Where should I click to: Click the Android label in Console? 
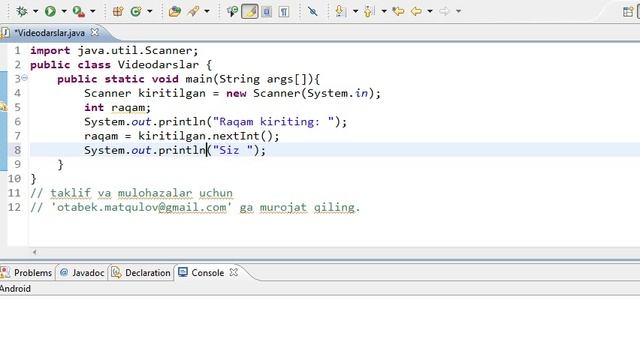click(15, 289)
